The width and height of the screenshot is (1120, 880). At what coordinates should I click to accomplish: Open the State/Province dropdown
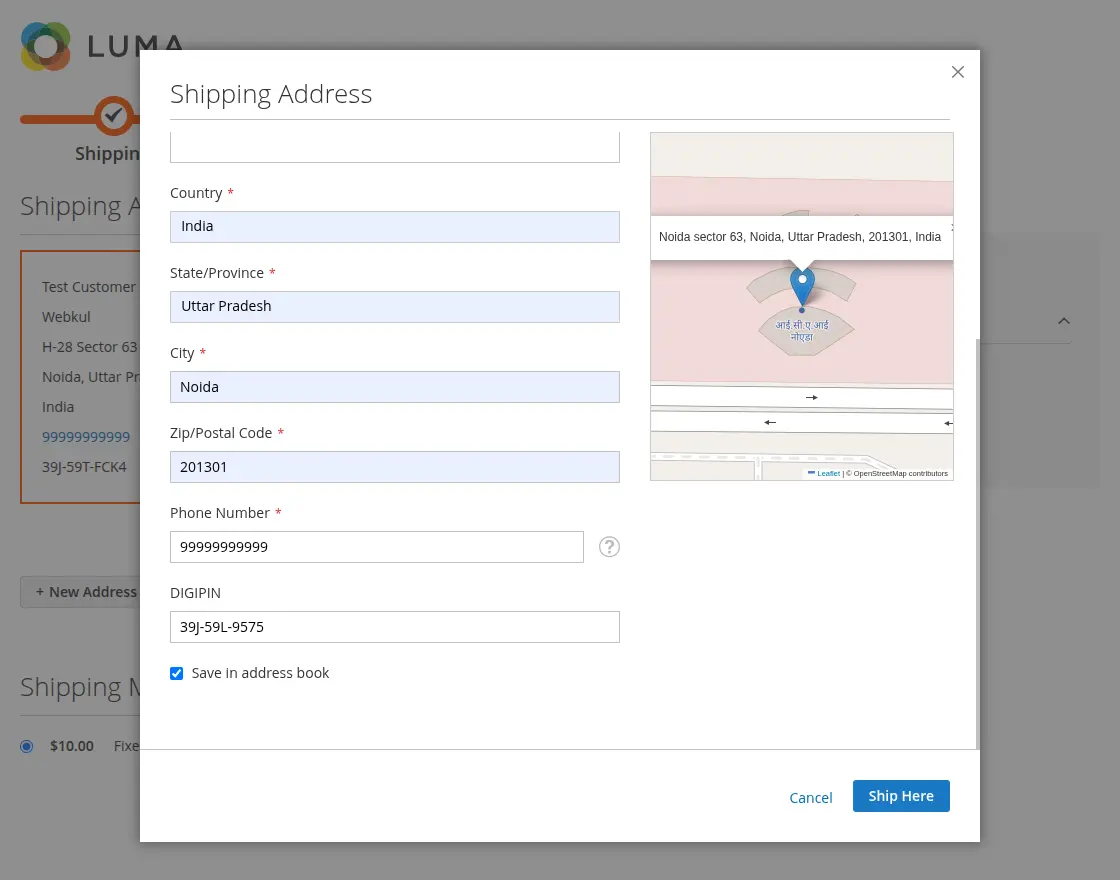click(x=395, y=306)
